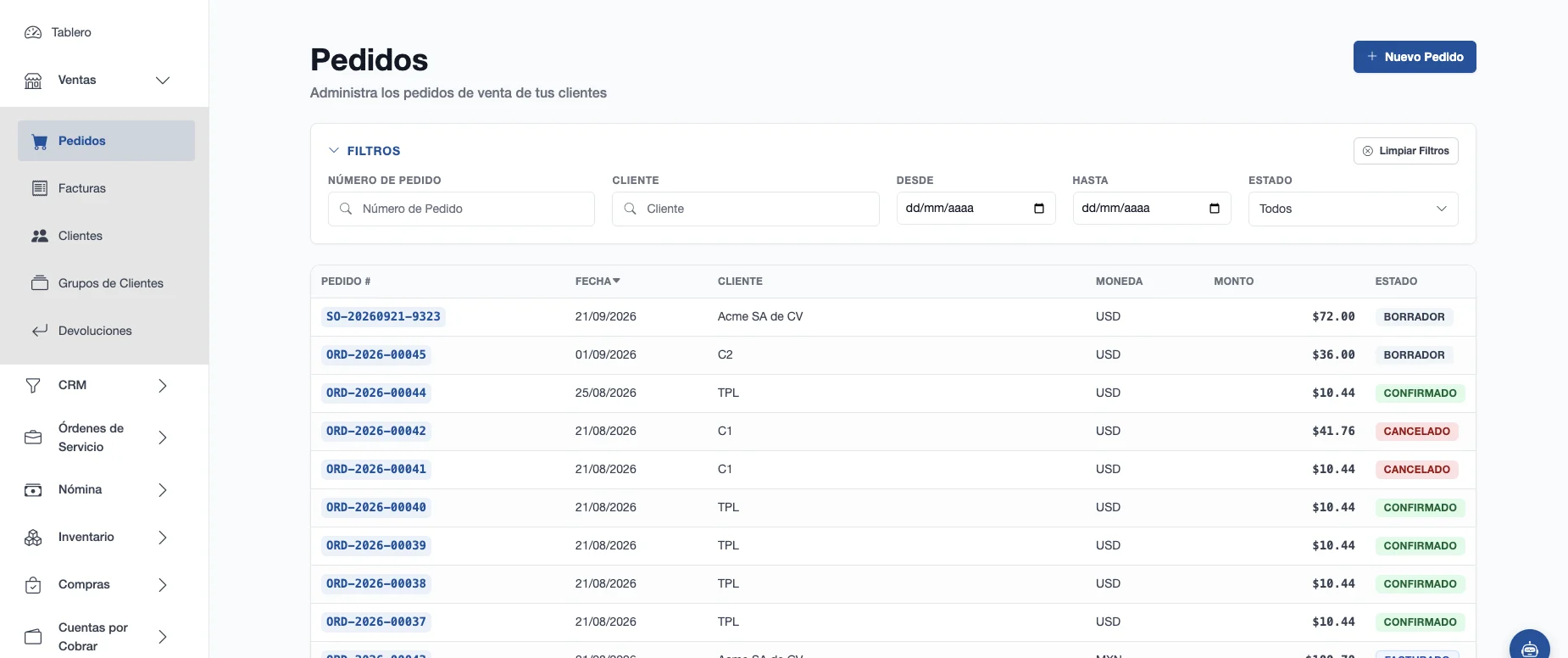The width and height of the screenshot is (1568, 658).
Task: Click the Nómina payroll icon
Action: 33,490
